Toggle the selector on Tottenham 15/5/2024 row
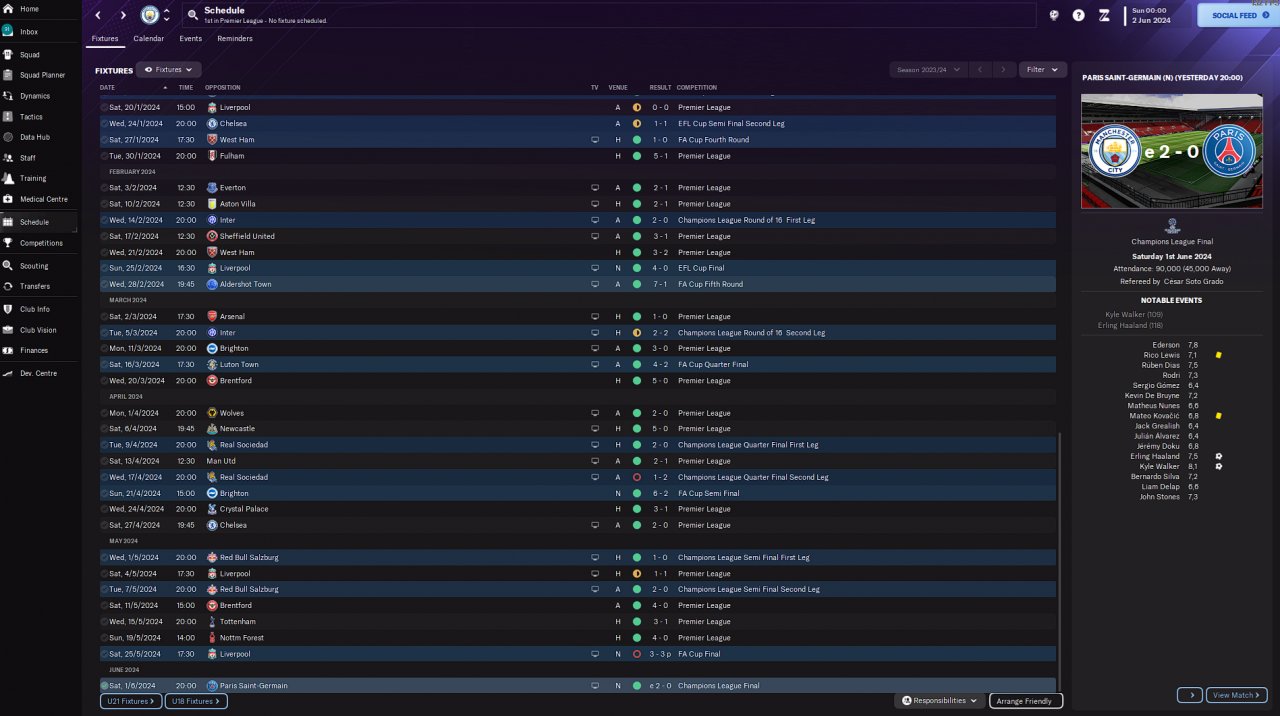The width and height of the screenshot is (1280, 716). point(104,621)
